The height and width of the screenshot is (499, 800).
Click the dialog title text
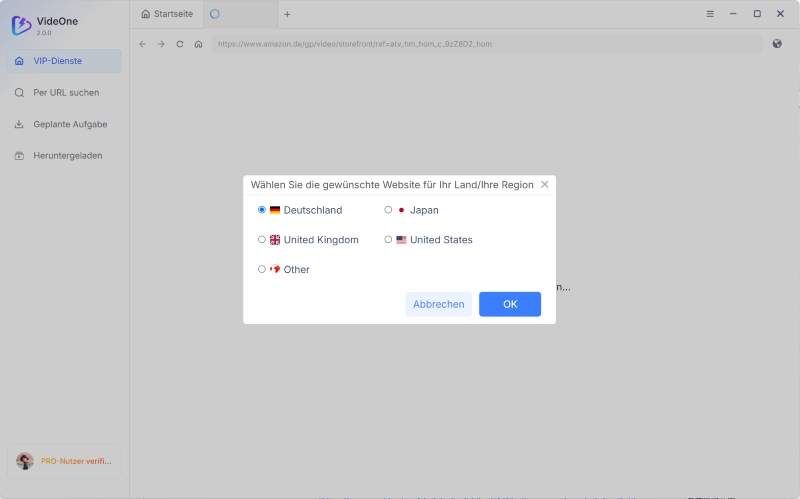tap(392, 185)
